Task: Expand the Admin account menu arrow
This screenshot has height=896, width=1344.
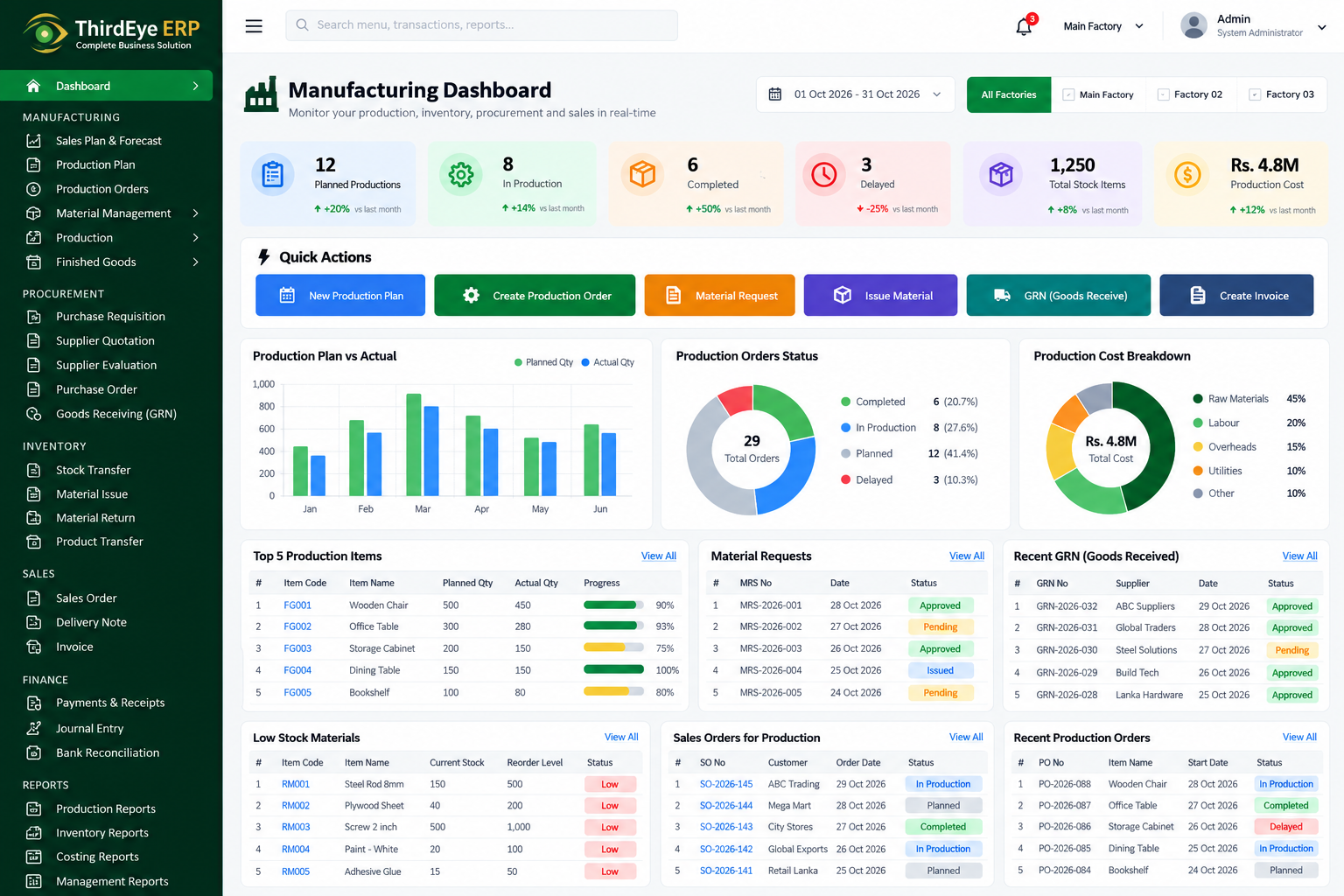Action: tap(1322, 27)
